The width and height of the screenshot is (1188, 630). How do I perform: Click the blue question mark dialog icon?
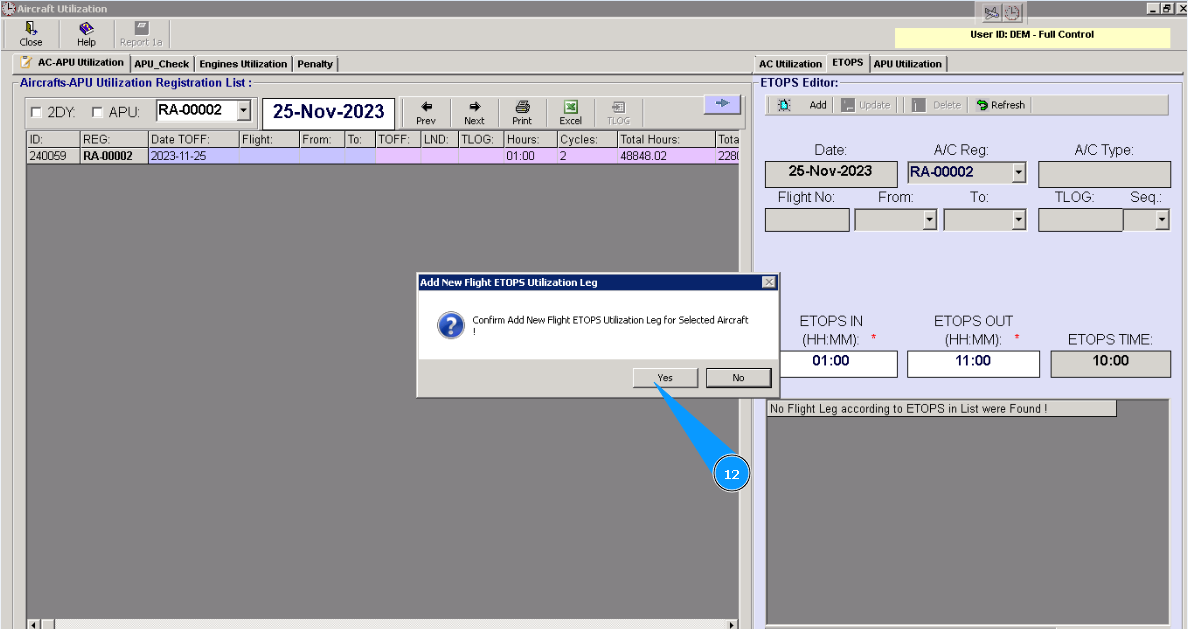coord(451,325)
